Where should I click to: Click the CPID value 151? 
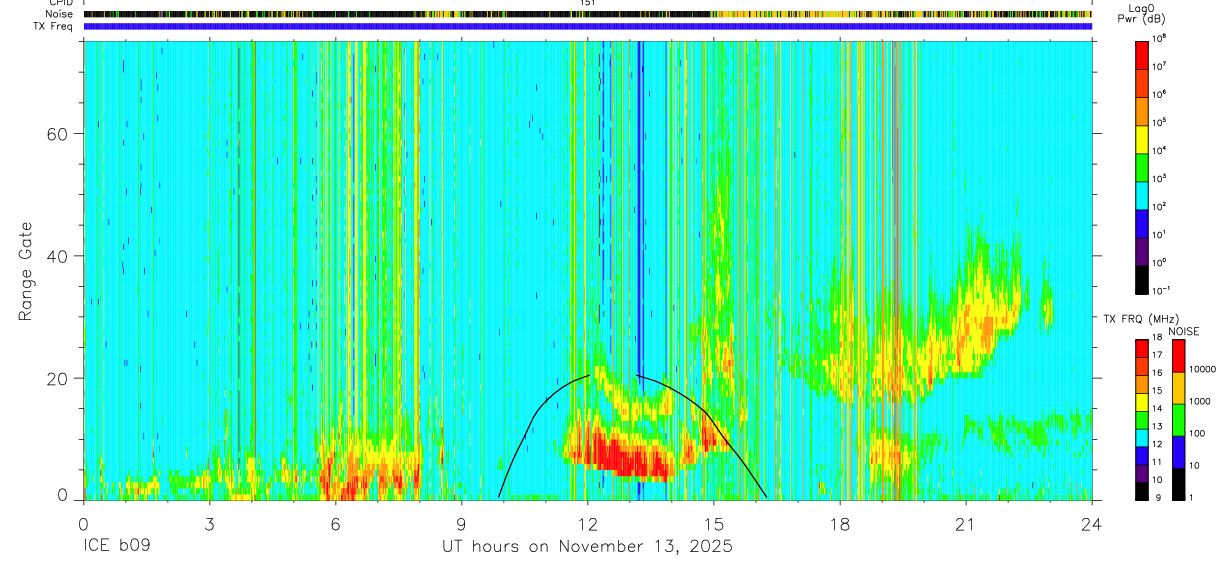(587, 3)
